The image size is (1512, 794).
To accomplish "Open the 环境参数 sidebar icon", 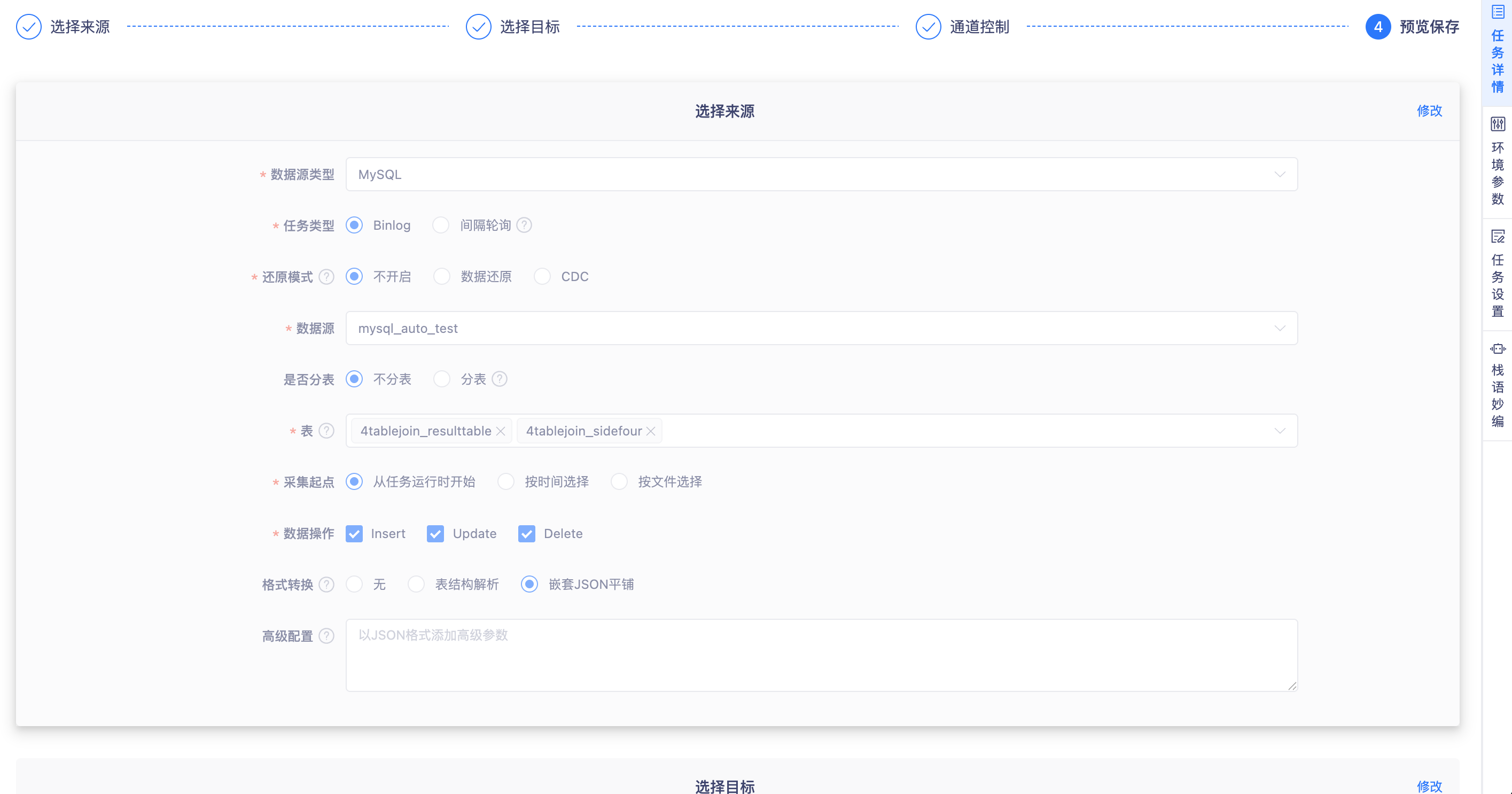I will point(1498,124).
